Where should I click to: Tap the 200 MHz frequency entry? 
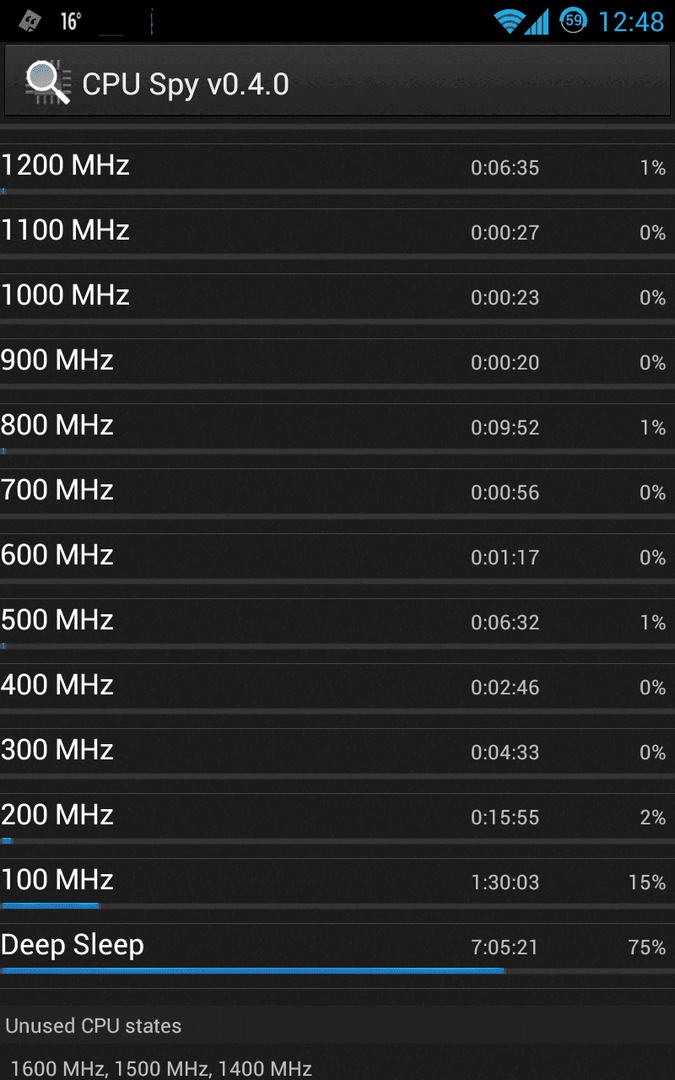point(338,819)
